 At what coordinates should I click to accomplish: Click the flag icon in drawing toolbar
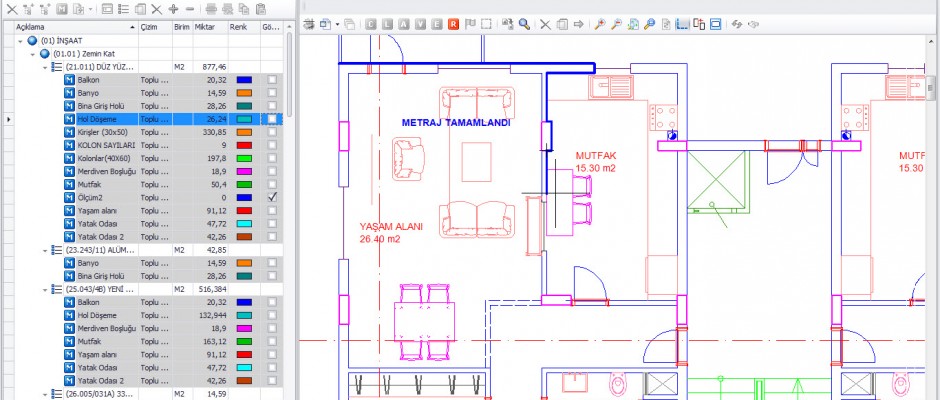coord(470,23)
